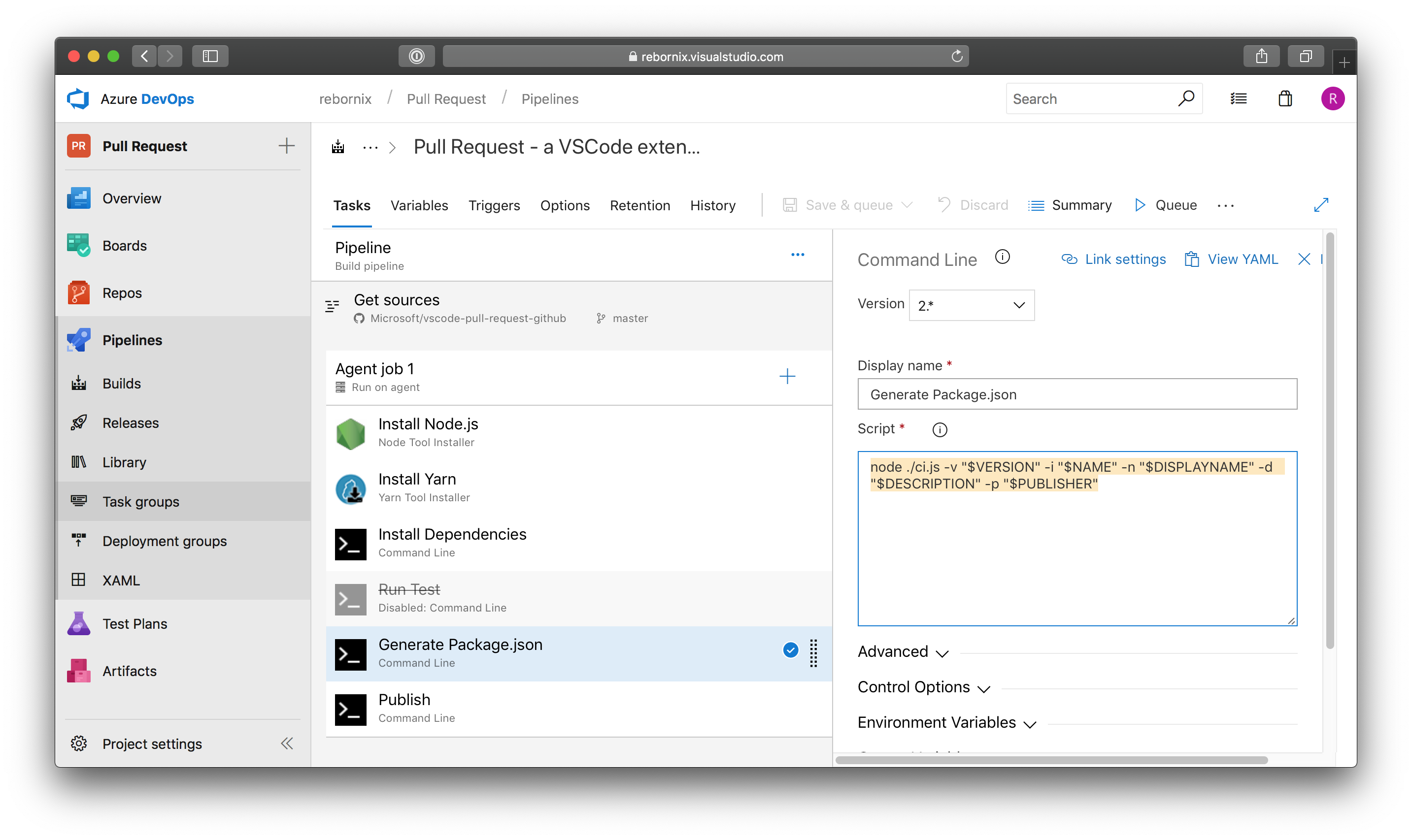Click the Azure DevOps logo icon
The width and height of the screenshot is (1412, 840).
78,98
